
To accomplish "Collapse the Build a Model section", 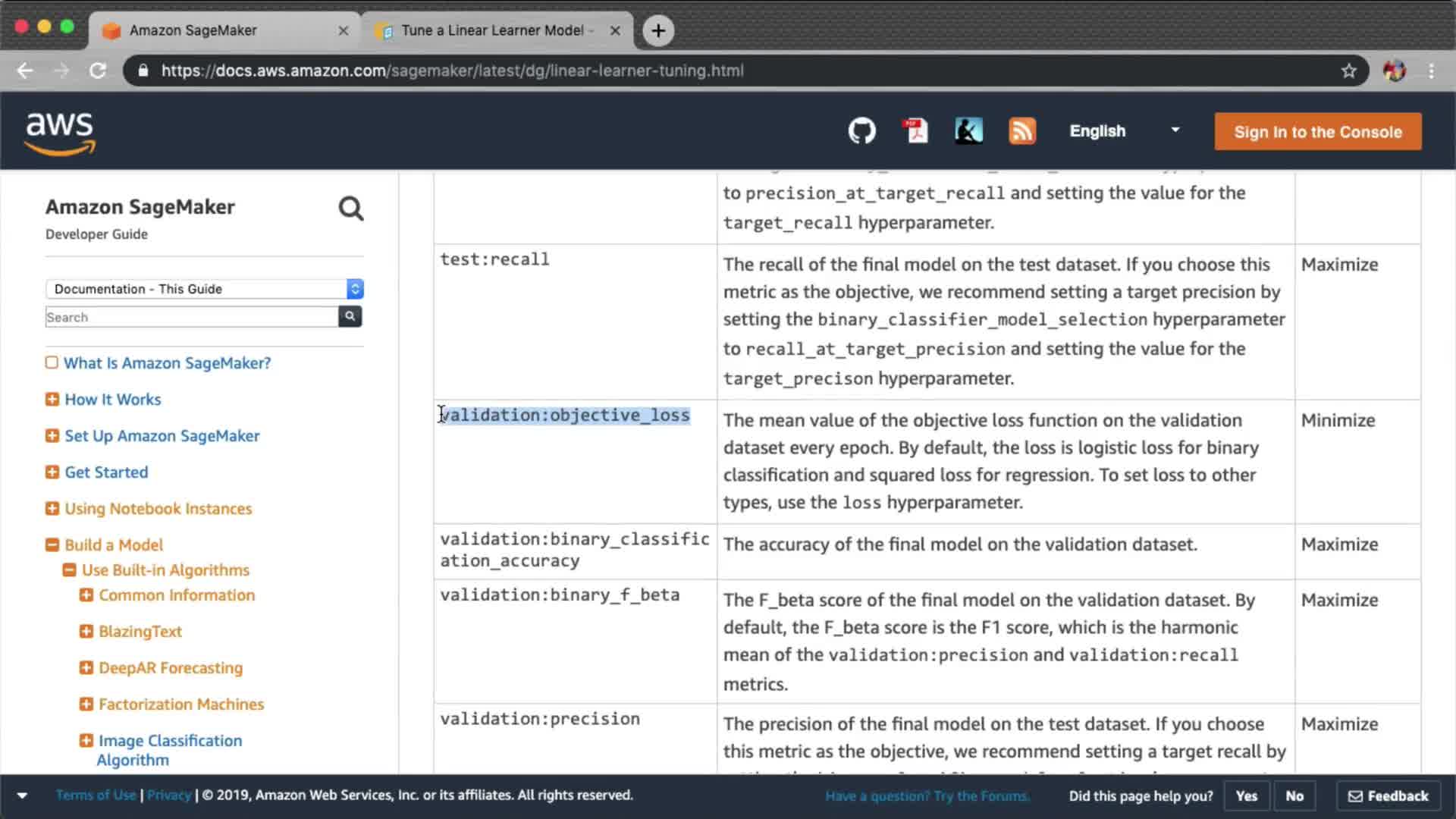I will [x=52, y=544].
